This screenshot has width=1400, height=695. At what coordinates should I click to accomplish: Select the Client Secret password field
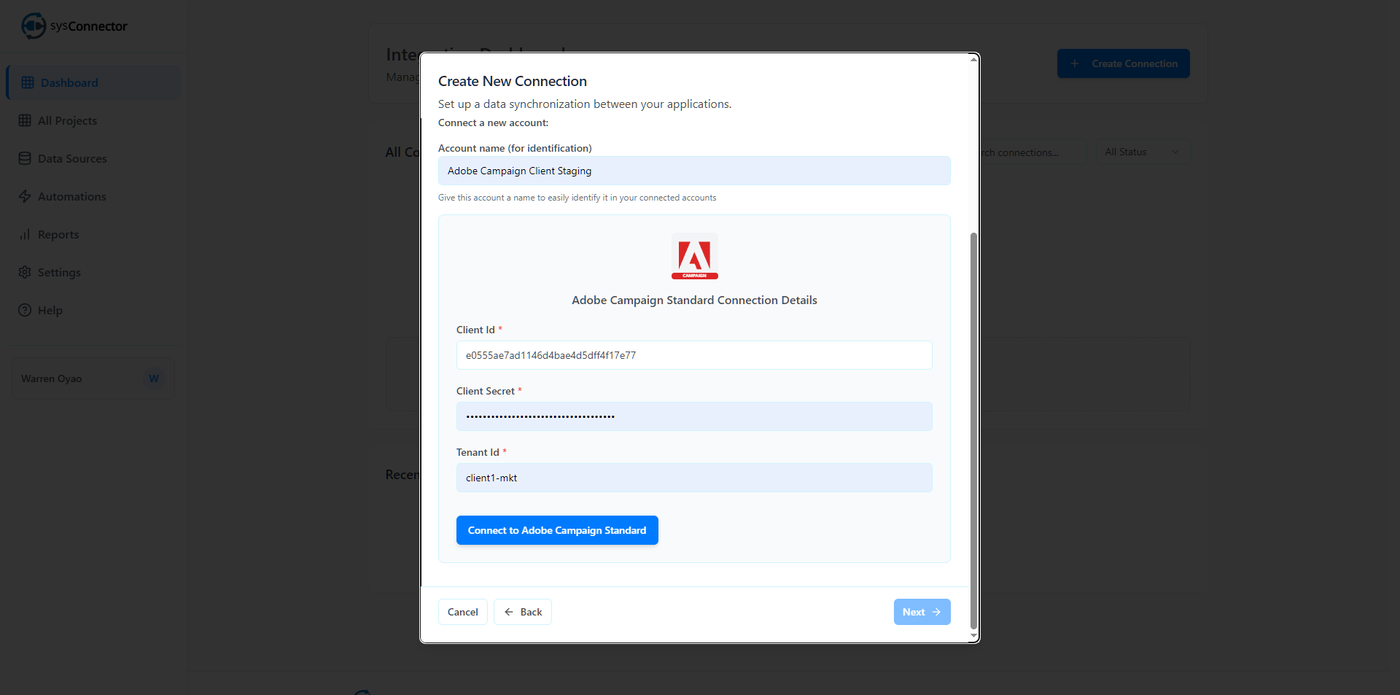(694, 416)
